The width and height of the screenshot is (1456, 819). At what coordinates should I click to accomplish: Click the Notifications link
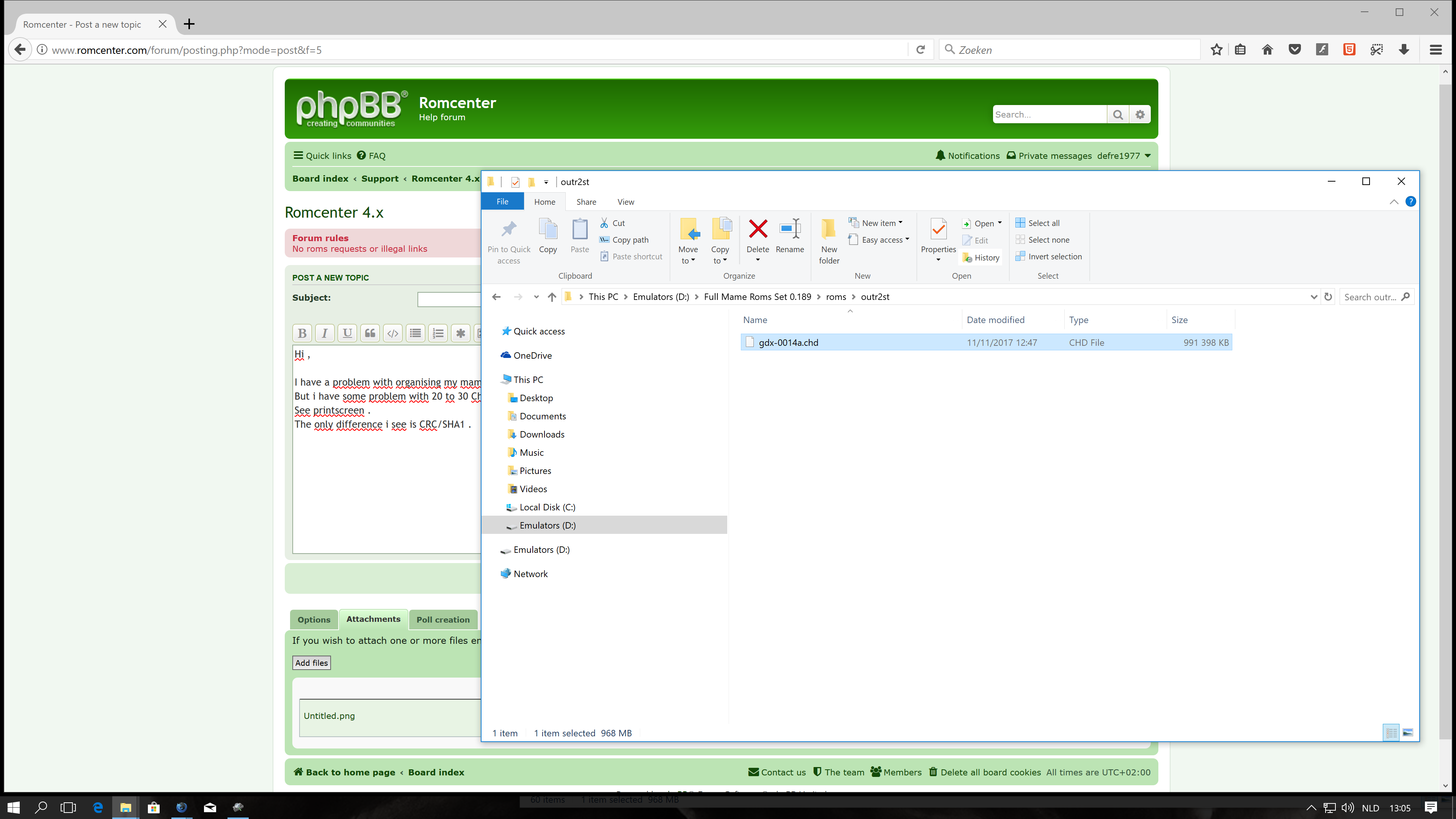click(x=968, y=156)
